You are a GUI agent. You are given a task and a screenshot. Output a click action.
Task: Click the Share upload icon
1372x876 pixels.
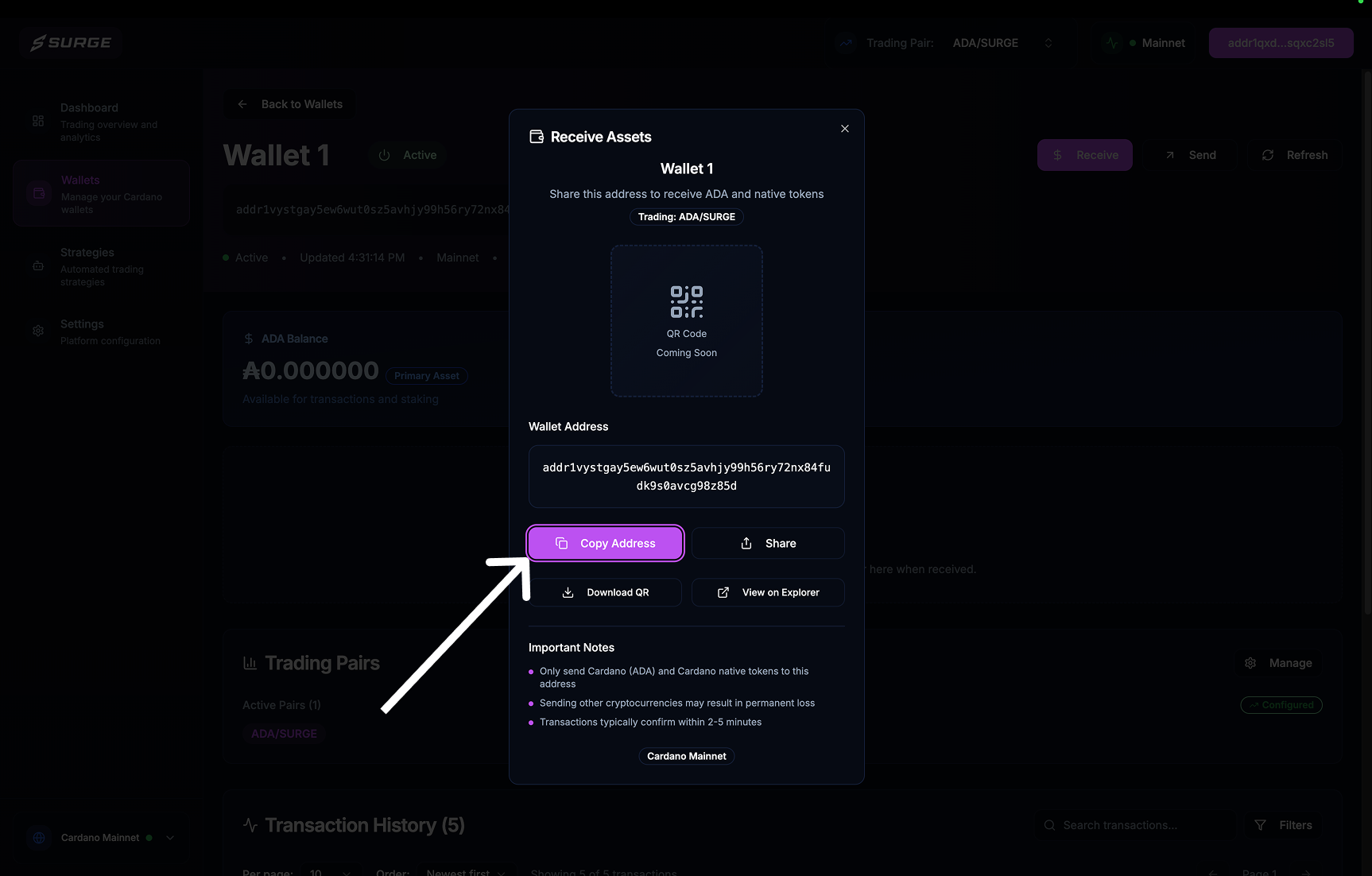coord(746,544)
